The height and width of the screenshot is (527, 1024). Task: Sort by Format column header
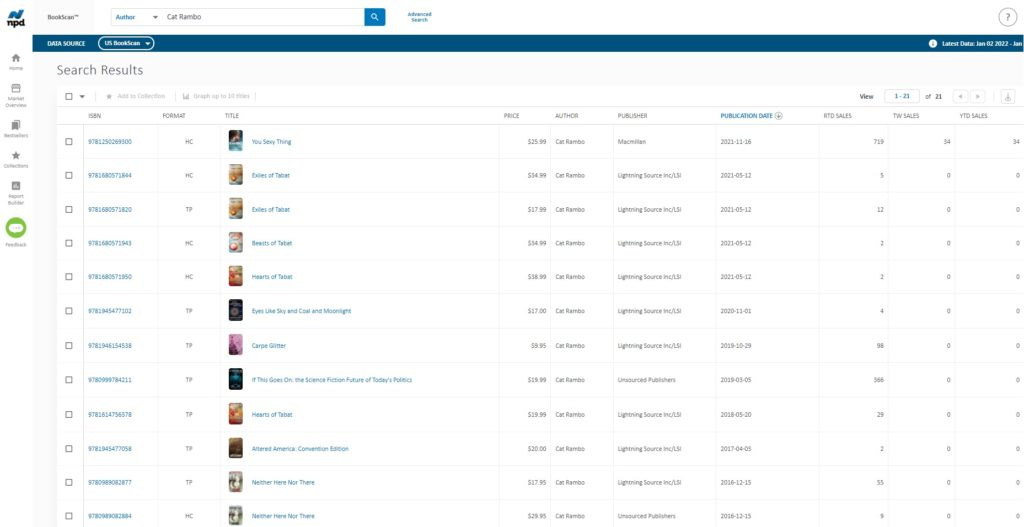coord(174,116)
